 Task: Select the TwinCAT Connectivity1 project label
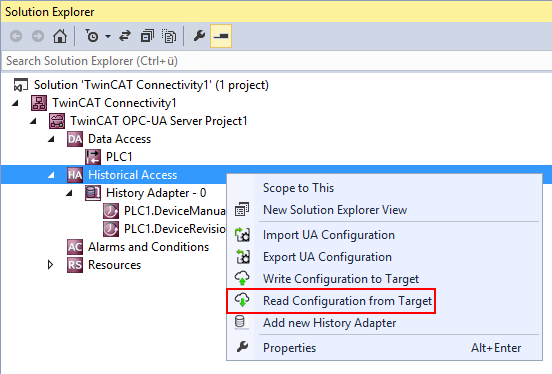[114, 103]
